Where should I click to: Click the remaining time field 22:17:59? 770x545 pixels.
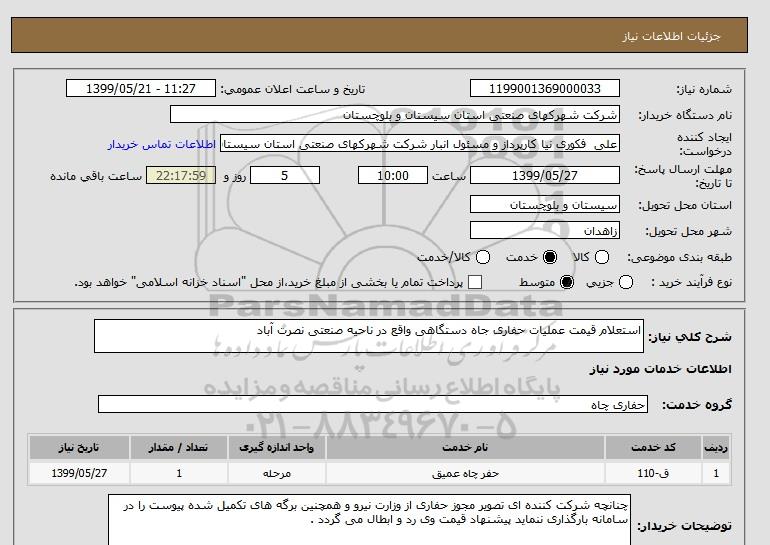181,175
